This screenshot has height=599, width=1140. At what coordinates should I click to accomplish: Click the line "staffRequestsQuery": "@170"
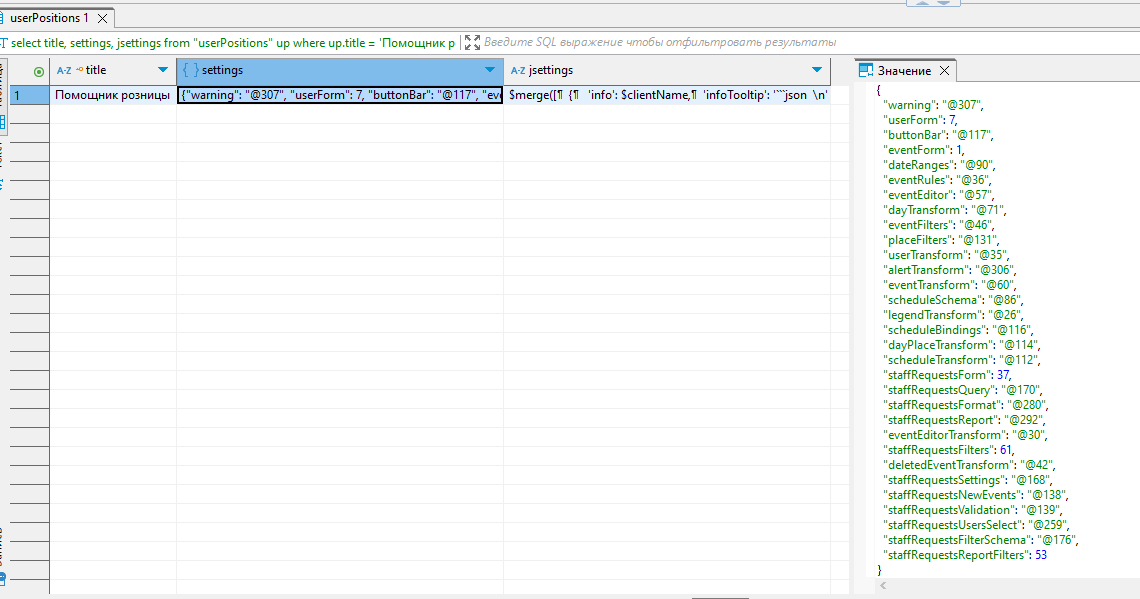963,390
